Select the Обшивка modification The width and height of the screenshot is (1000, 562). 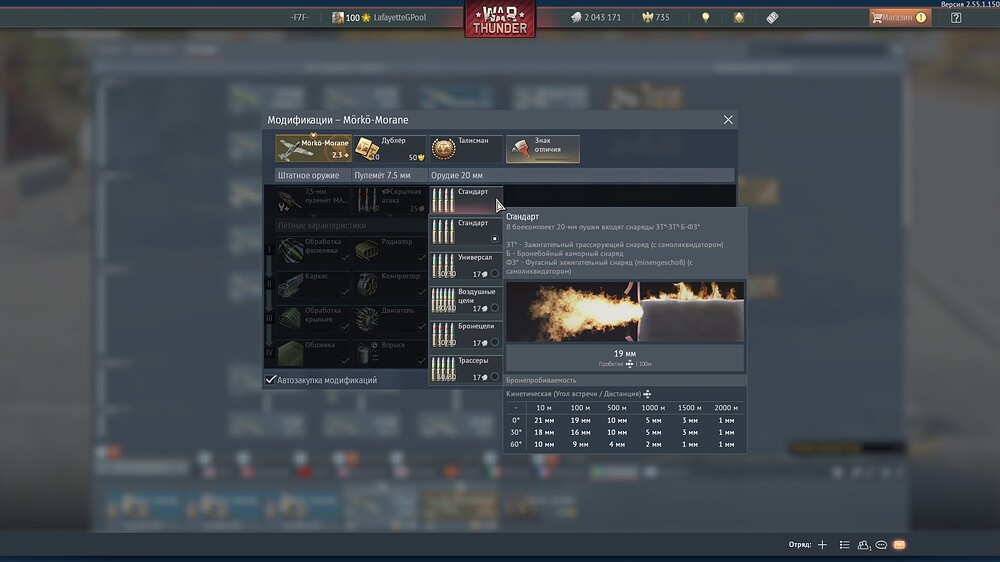313,353
